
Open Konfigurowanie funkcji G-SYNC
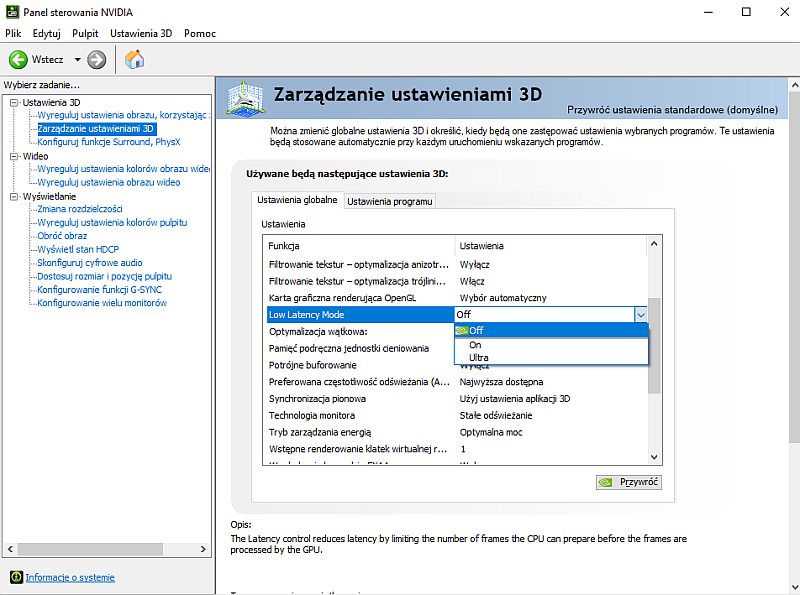coord(99,290)
